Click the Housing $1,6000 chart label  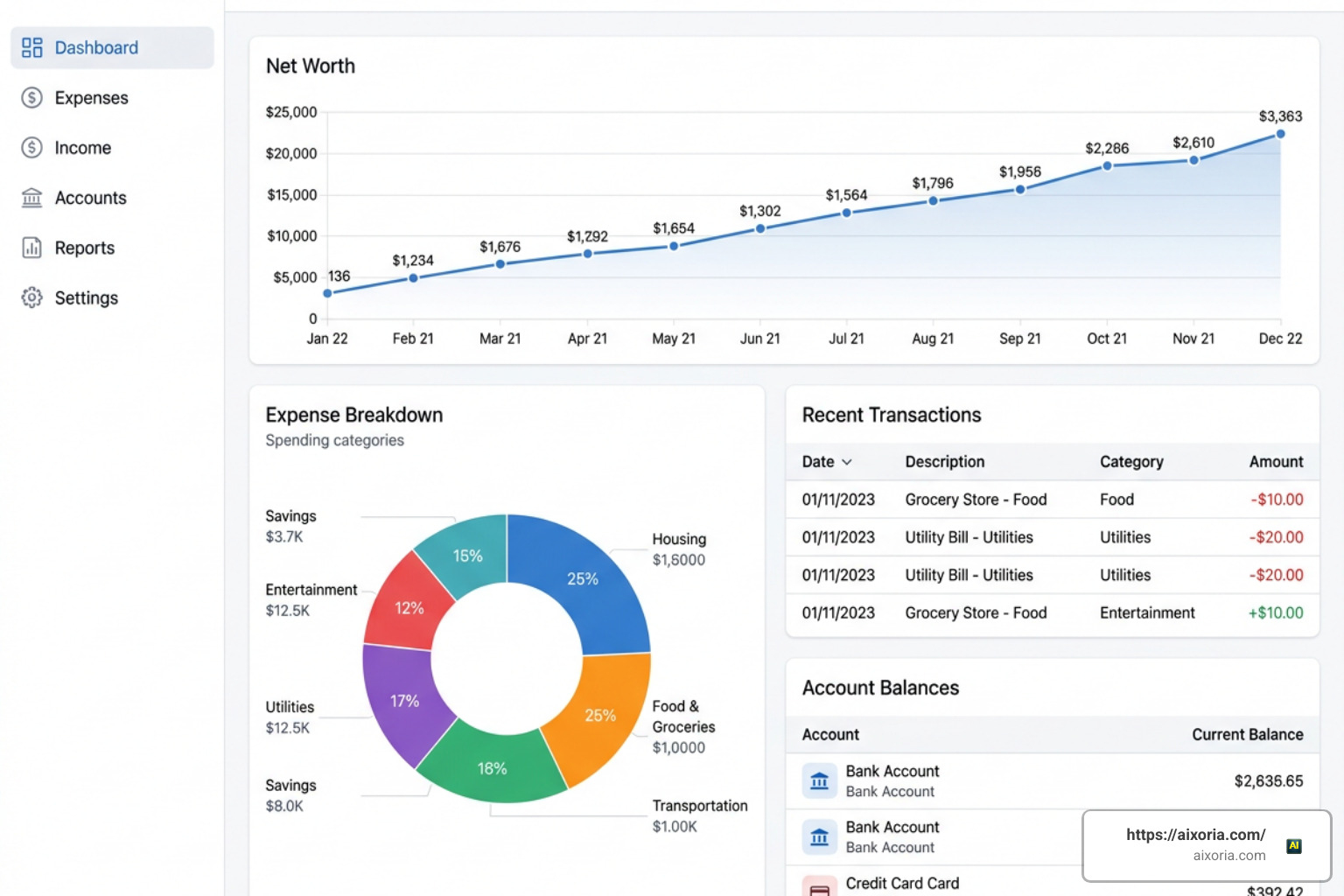[x=679, y=549]
